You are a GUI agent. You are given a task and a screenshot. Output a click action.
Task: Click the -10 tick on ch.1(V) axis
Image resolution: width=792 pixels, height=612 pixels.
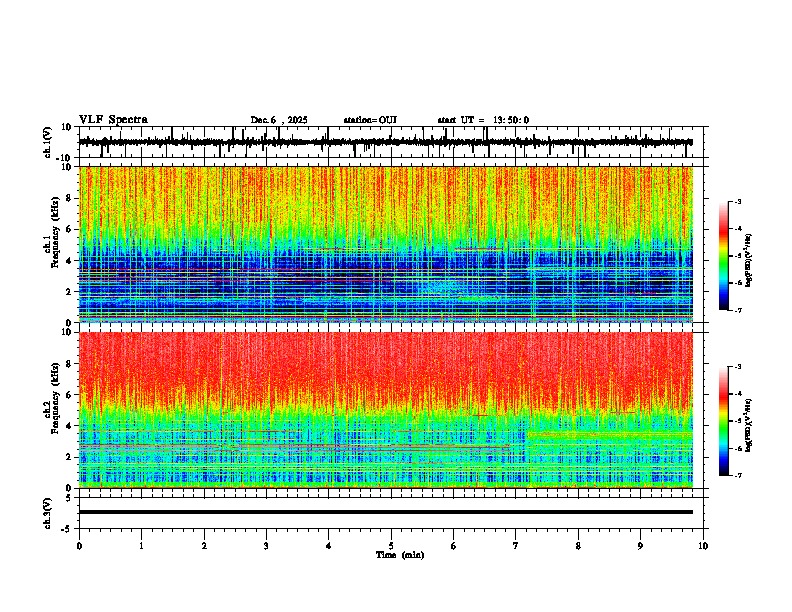pyautogui.click(x=65, y=158)
